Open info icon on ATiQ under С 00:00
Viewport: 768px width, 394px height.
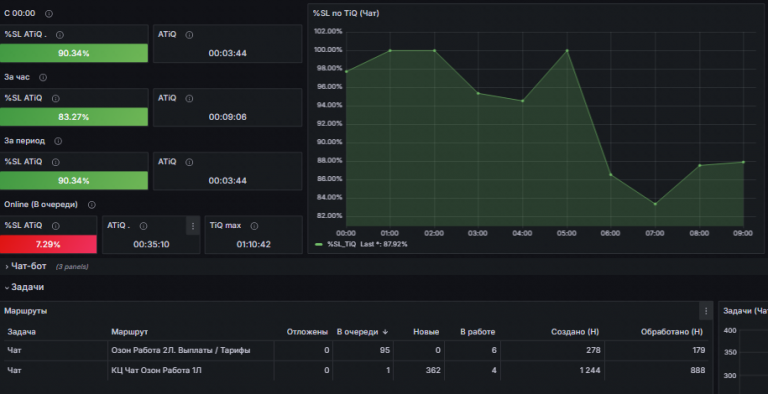pyautogui.click(x=189, y=35)
